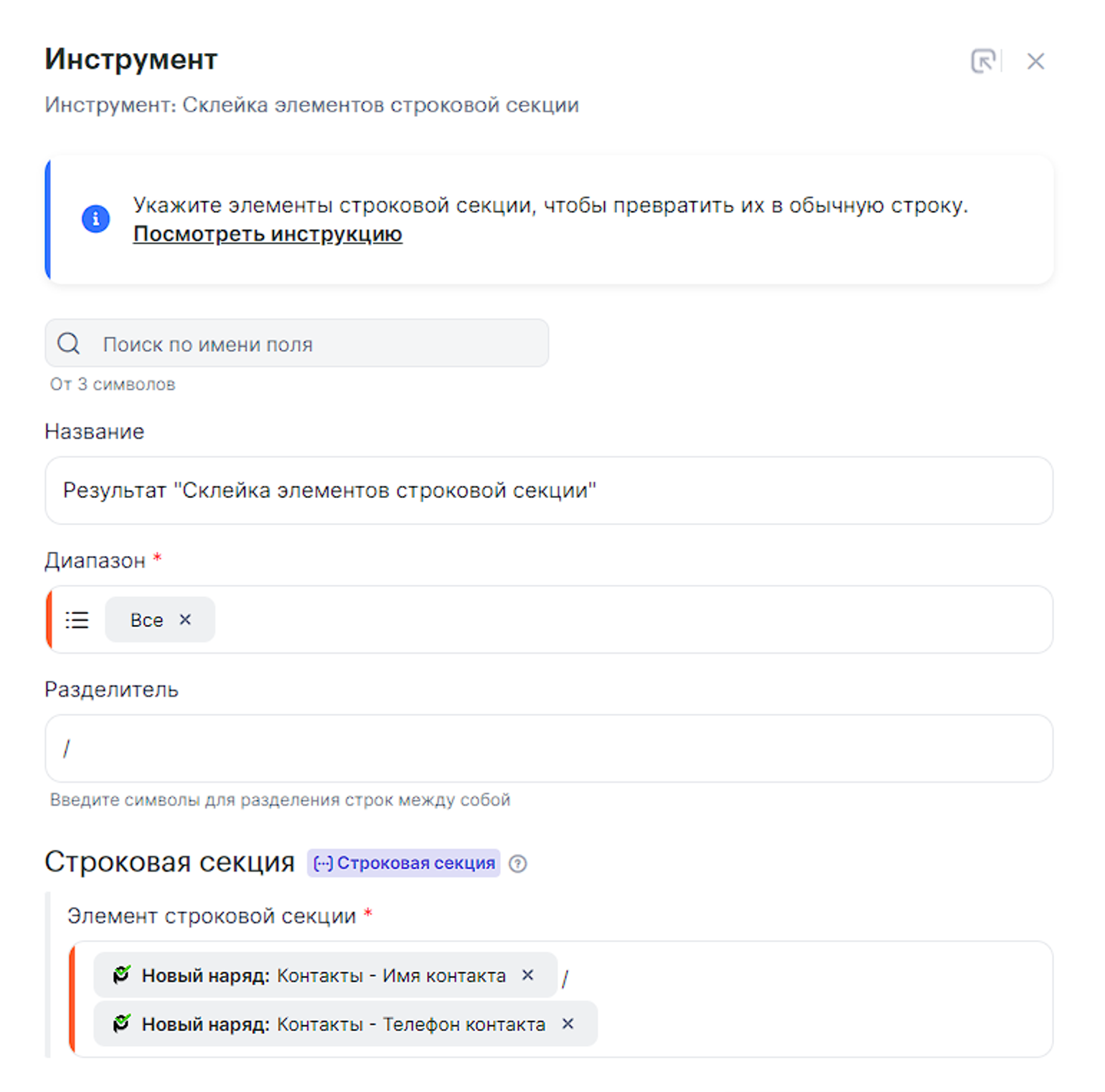This screenshot has height=1092, width=1105.
Task: Click the Имя контакта chip icon
Action: (122, 975)
